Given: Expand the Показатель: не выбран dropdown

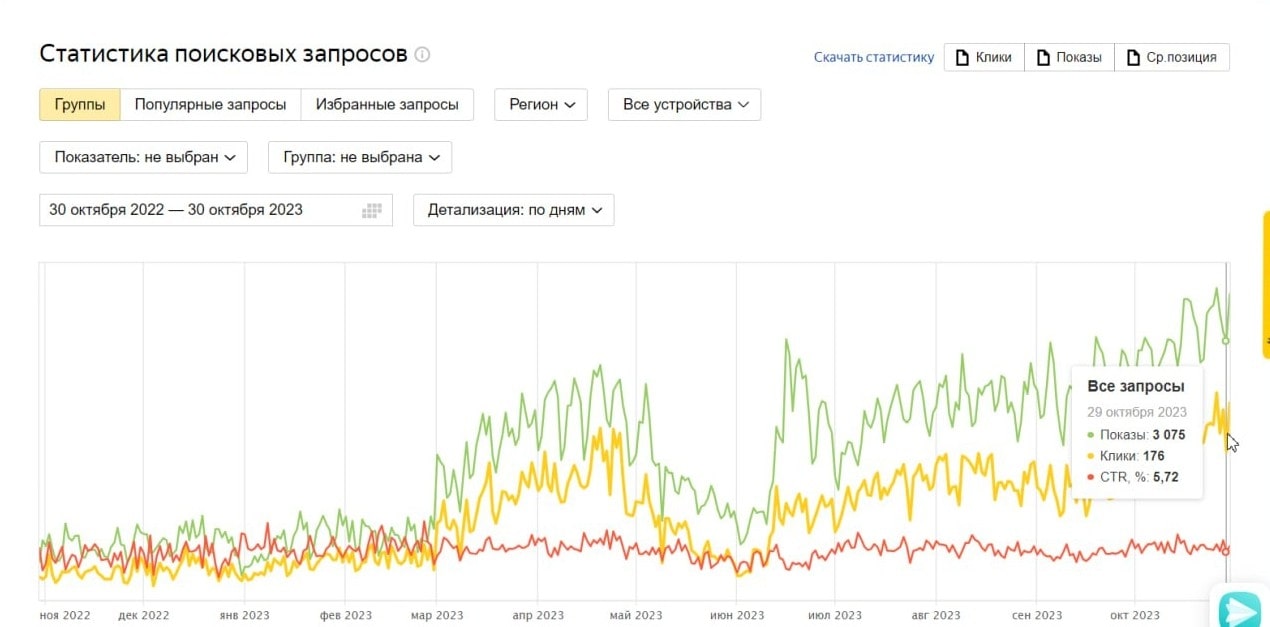Looking at the screenshot, I should point(144,157).
